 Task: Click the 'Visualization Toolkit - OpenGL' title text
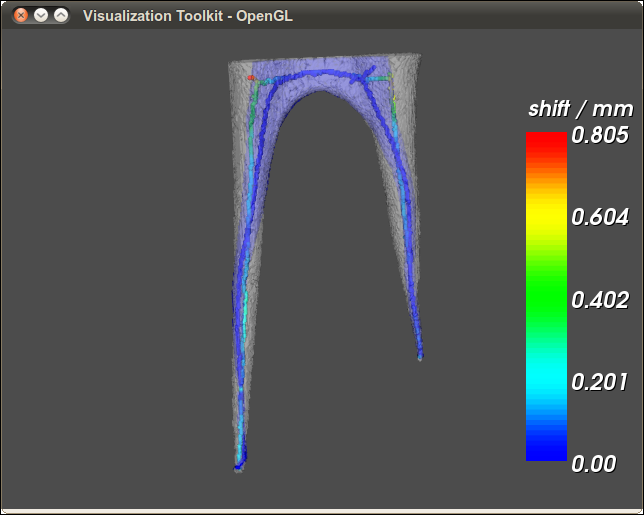188,16
